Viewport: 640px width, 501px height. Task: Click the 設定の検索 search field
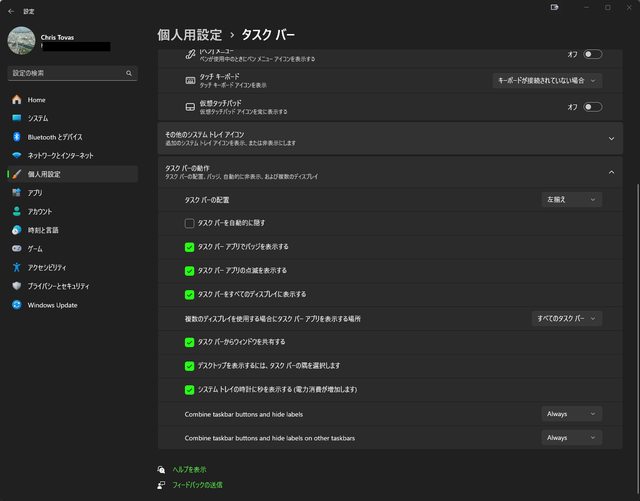click(x=65, y=74)
